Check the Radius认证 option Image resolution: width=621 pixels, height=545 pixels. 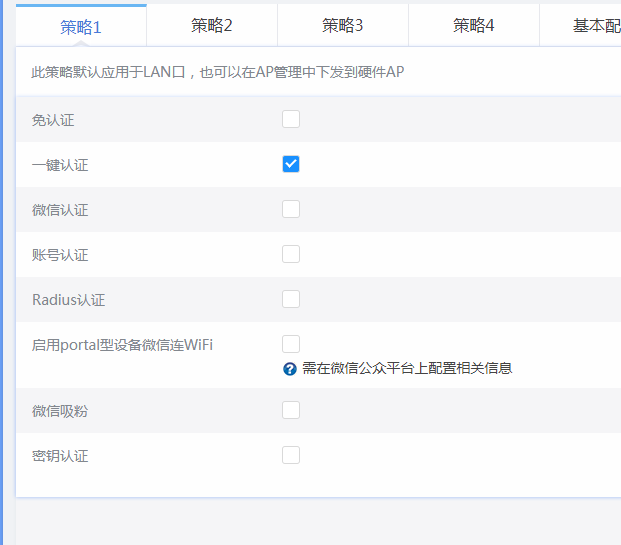tap(291, 299)
